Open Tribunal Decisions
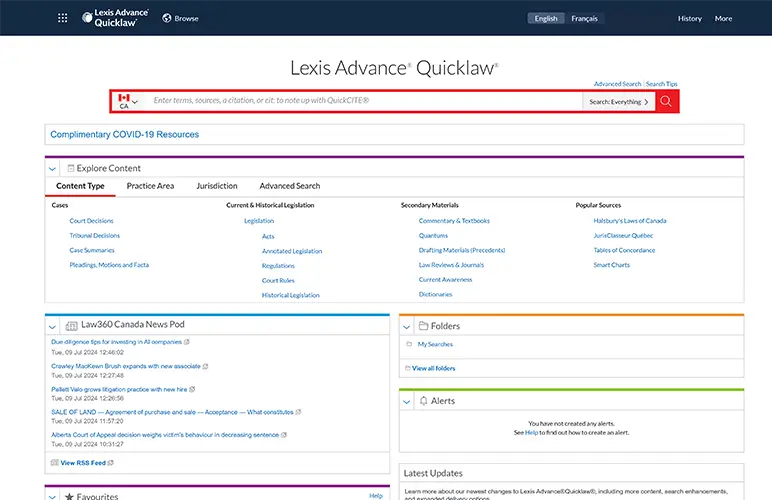 coord(95,236)
